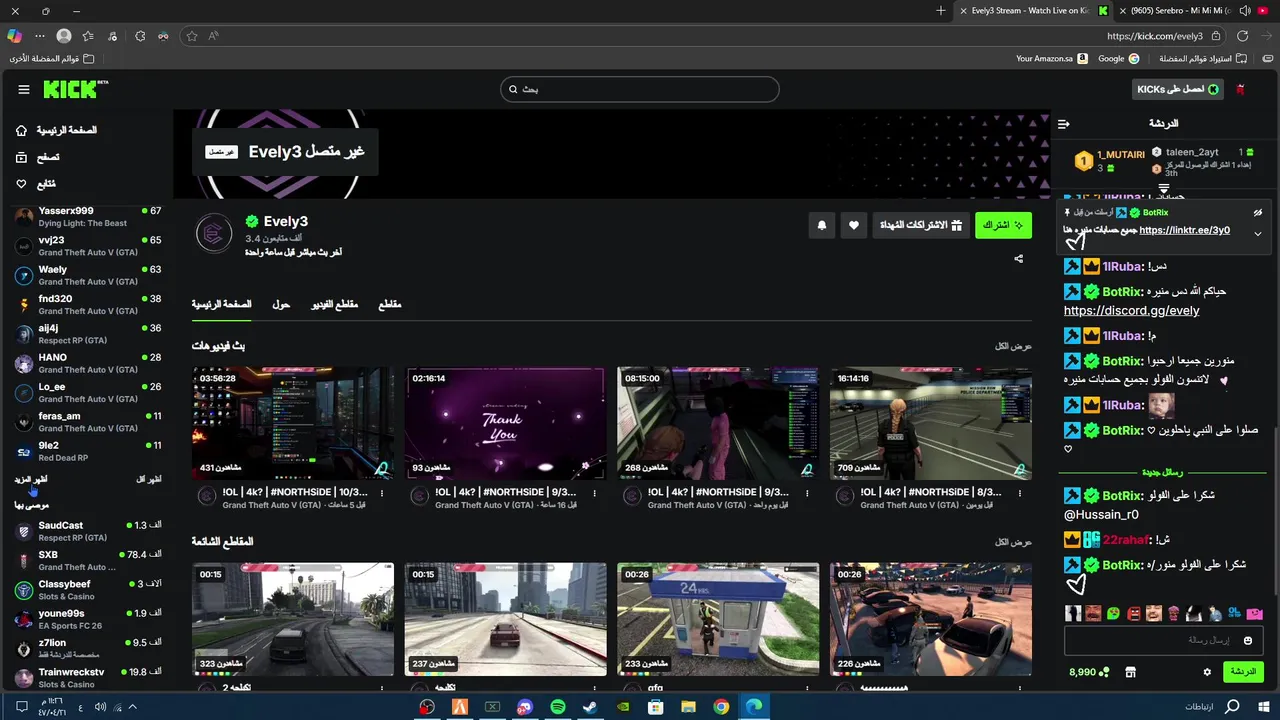Click the notification bell on Evely3 channel
The width and height of the screenshot is (1280, 720).
822,226
